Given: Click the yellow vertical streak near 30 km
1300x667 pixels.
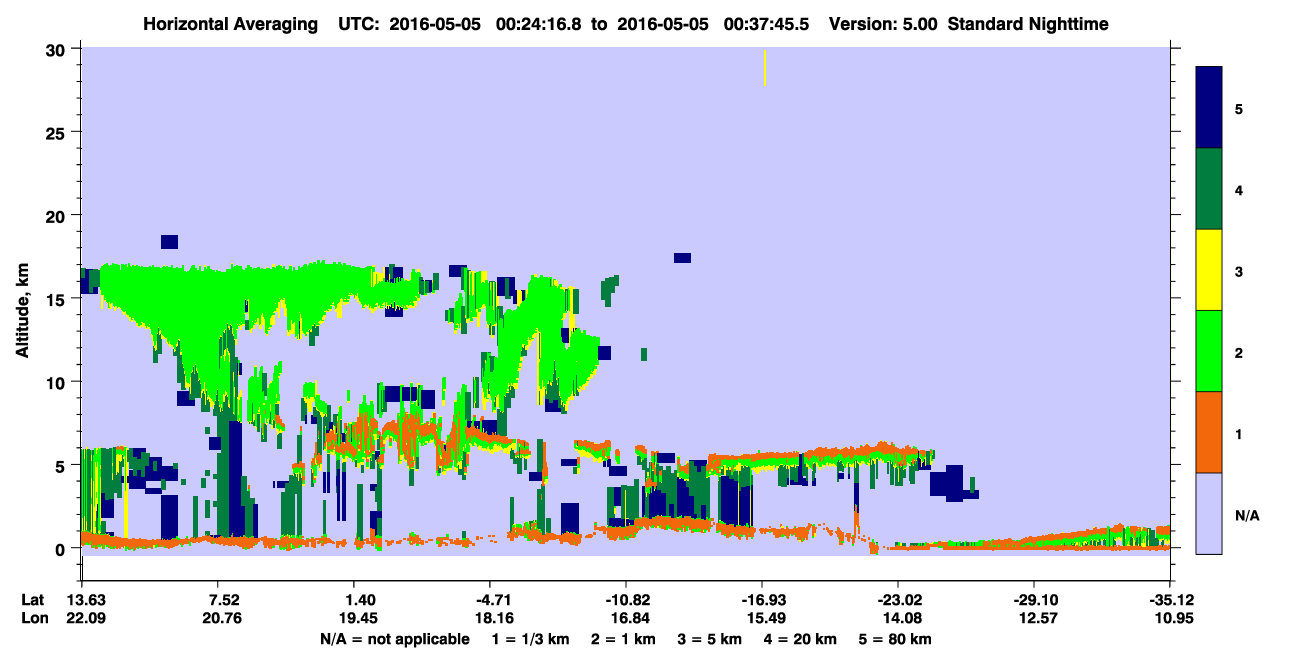Looking at the screenshot, I should [x=765, y=67].
